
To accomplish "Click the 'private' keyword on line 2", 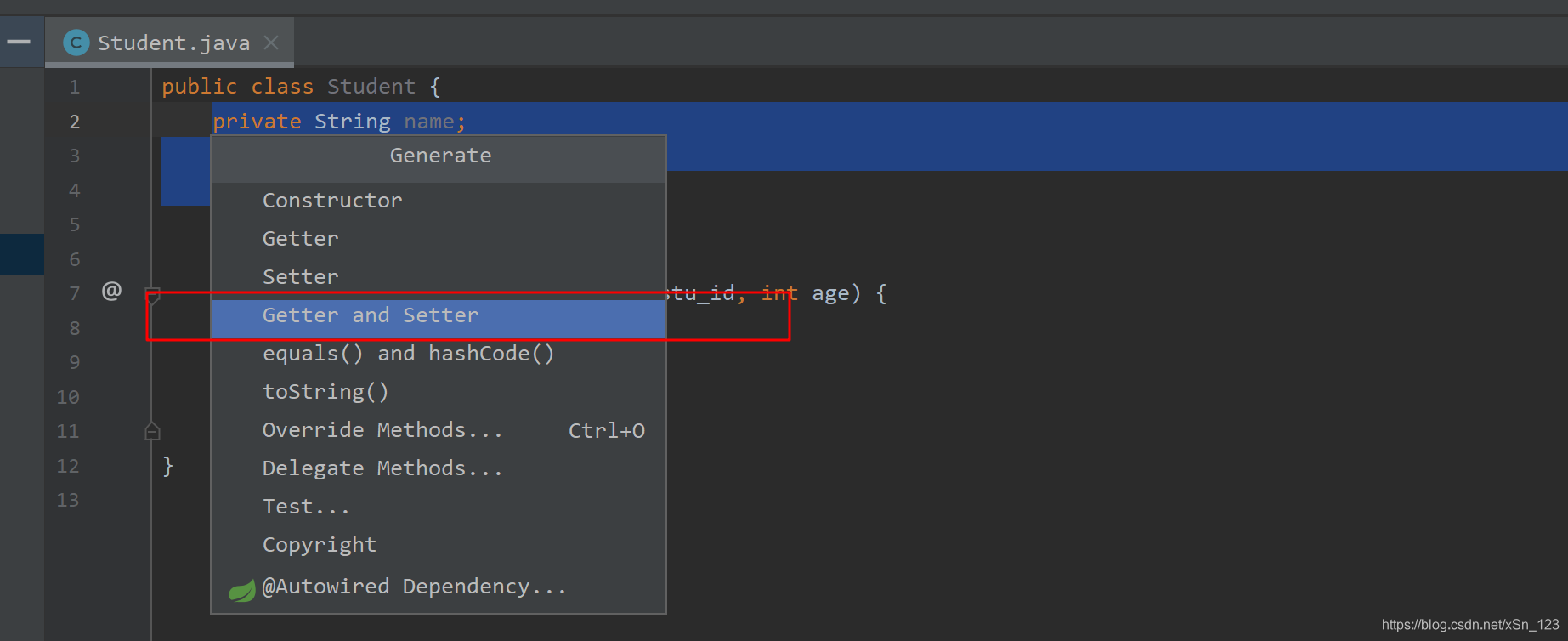I will click(x=257, y=122).
